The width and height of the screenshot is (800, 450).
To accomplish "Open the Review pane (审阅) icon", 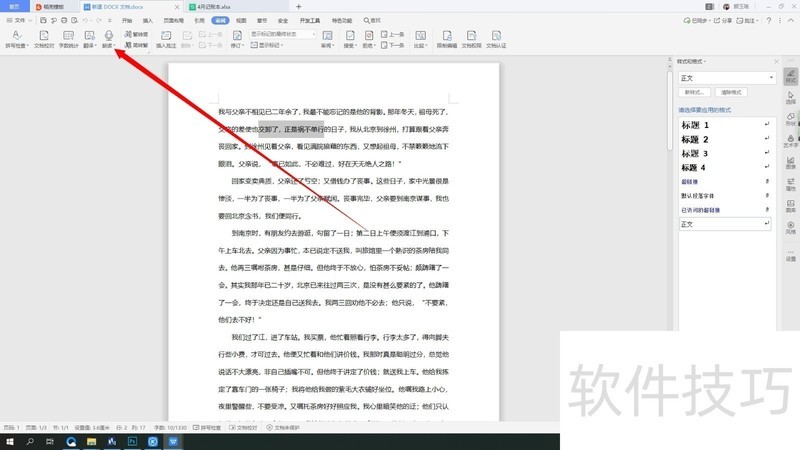I will click(327, 36).
